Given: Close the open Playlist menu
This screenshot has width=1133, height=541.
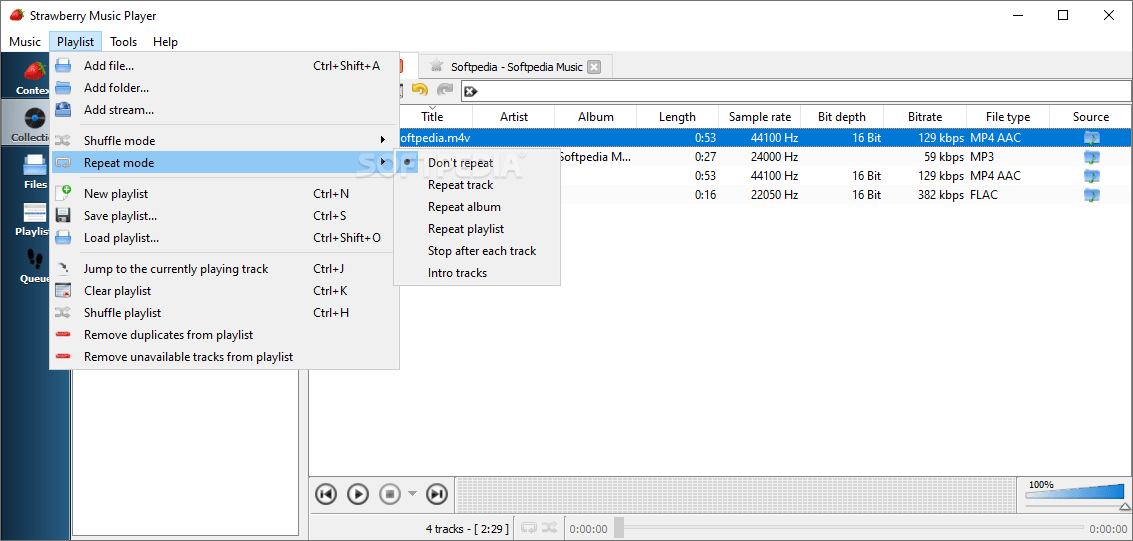Looking at the screenshot, I should [x=76, y=42].
